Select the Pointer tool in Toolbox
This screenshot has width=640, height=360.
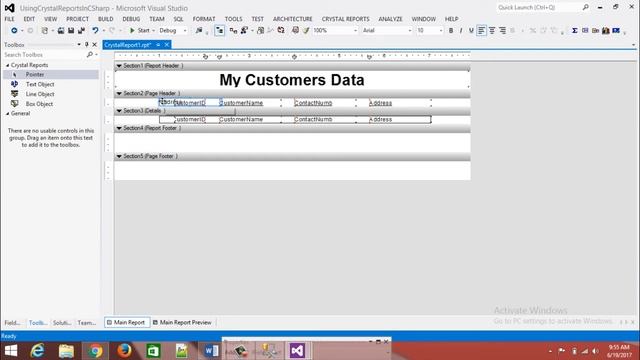point(51,75)
